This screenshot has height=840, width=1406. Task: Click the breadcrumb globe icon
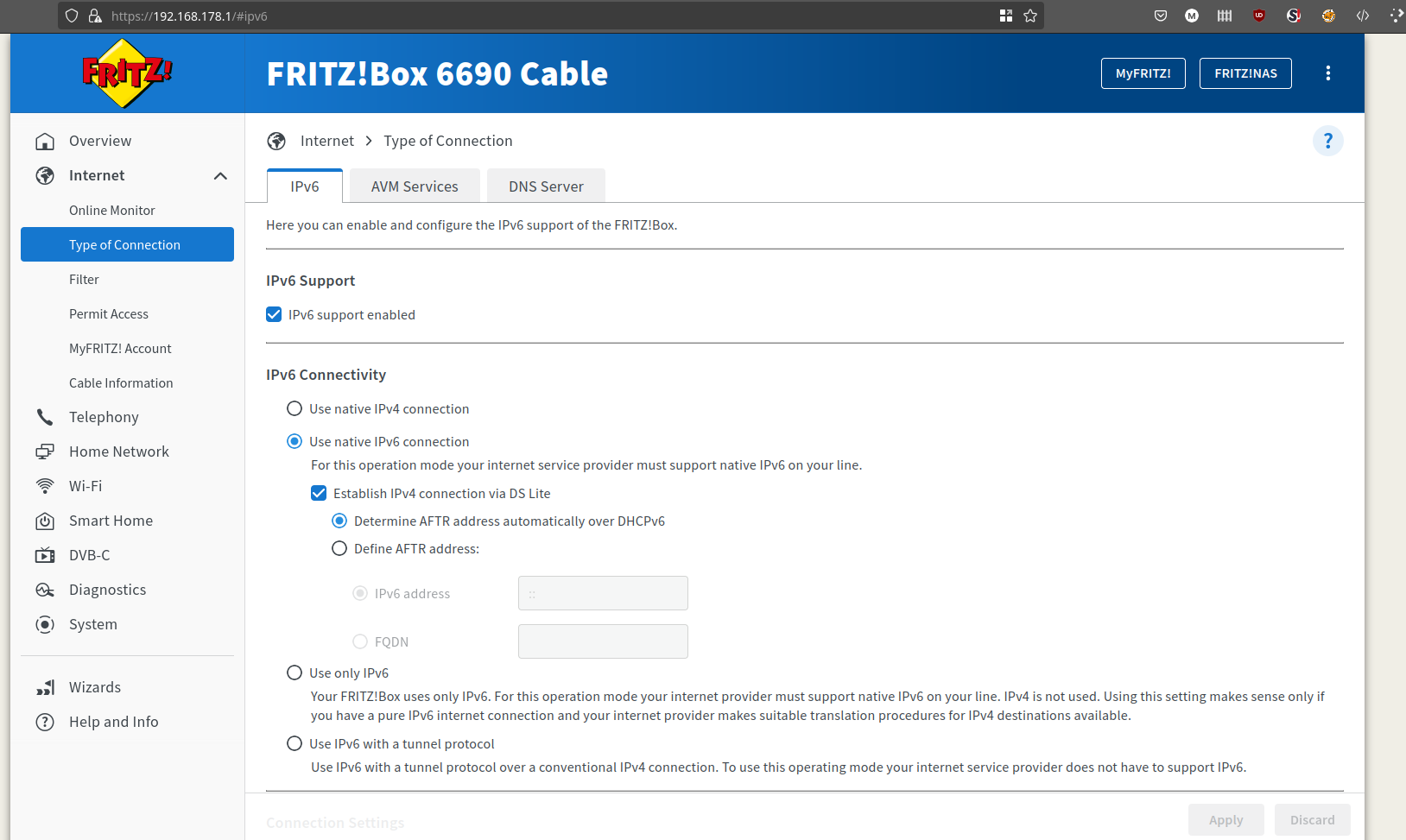(276, 141)
